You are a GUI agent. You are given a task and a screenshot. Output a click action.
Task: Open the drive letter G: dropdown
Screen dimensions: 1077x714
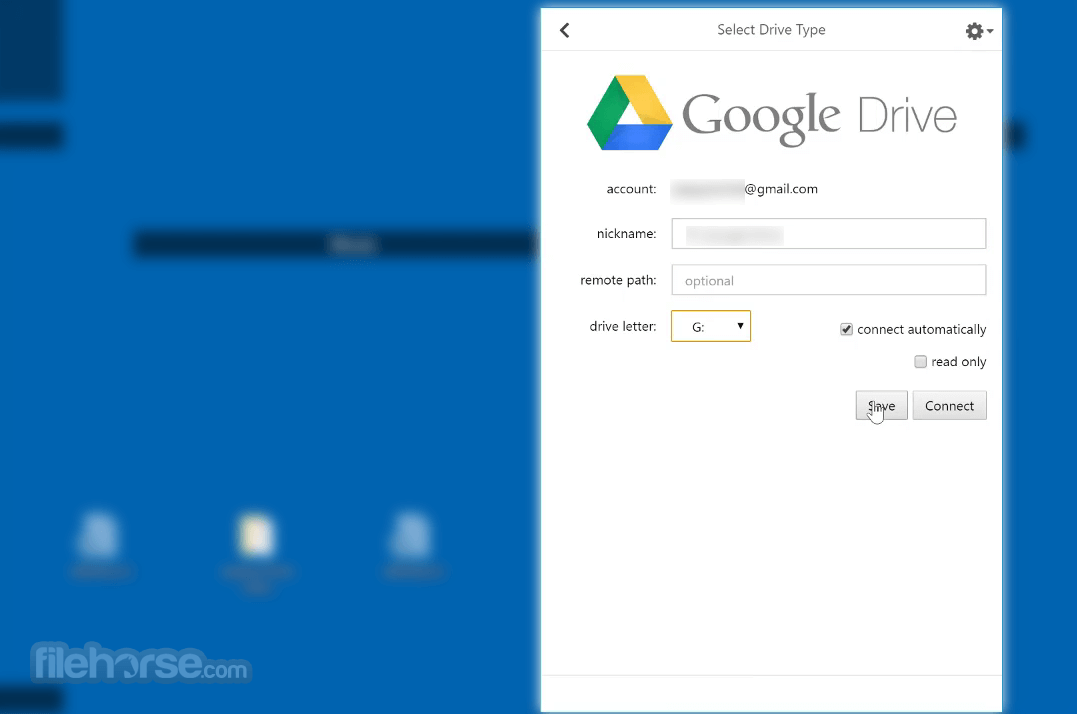(710, 326)
